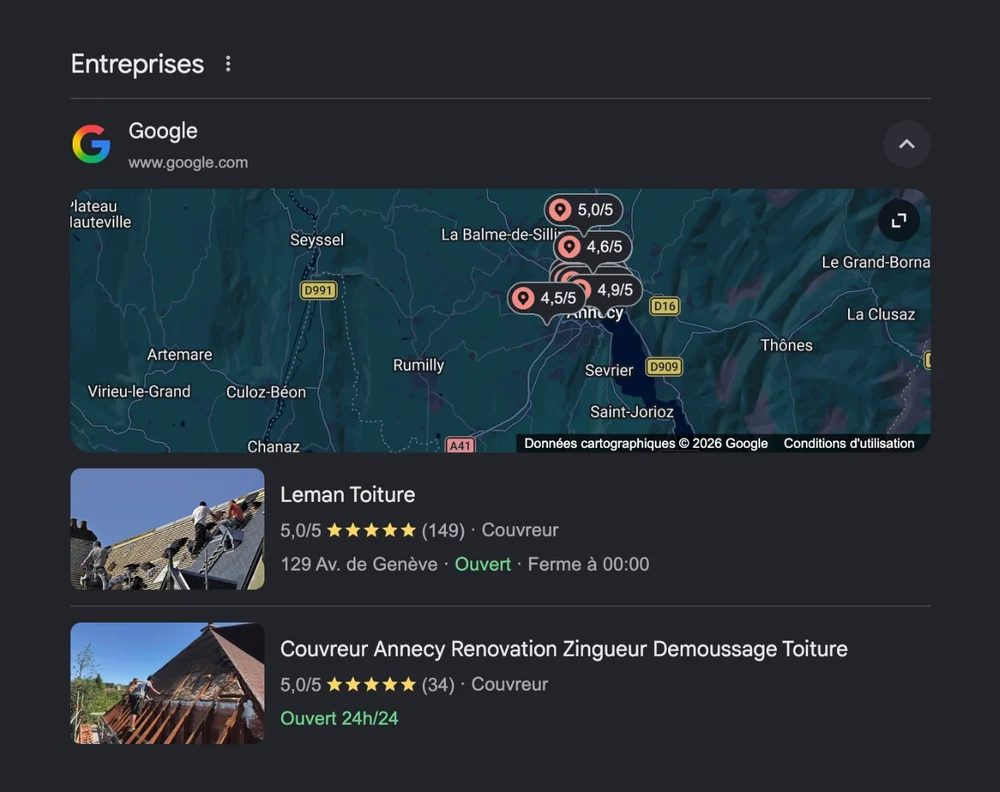Click the Entreprises section heading
Viewport: 1000px width, 792px height.
coord(137,64)
